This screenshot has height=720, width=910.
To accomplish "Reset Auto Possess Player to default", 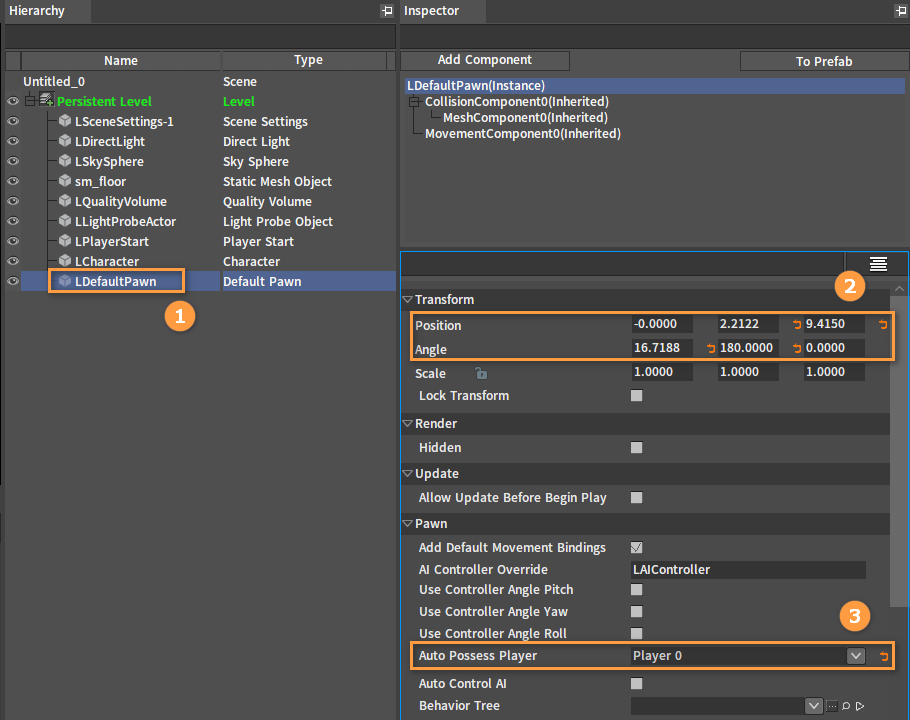I will tap(883, 656).
